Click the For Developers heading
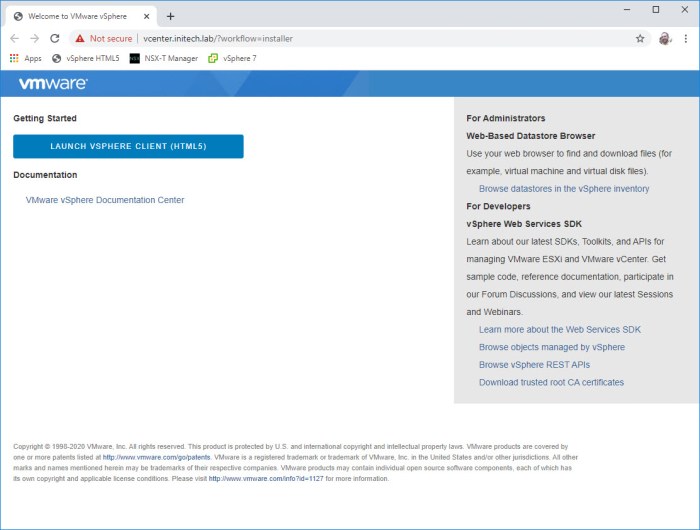This screenshot has width=700, height=530. 498,206
